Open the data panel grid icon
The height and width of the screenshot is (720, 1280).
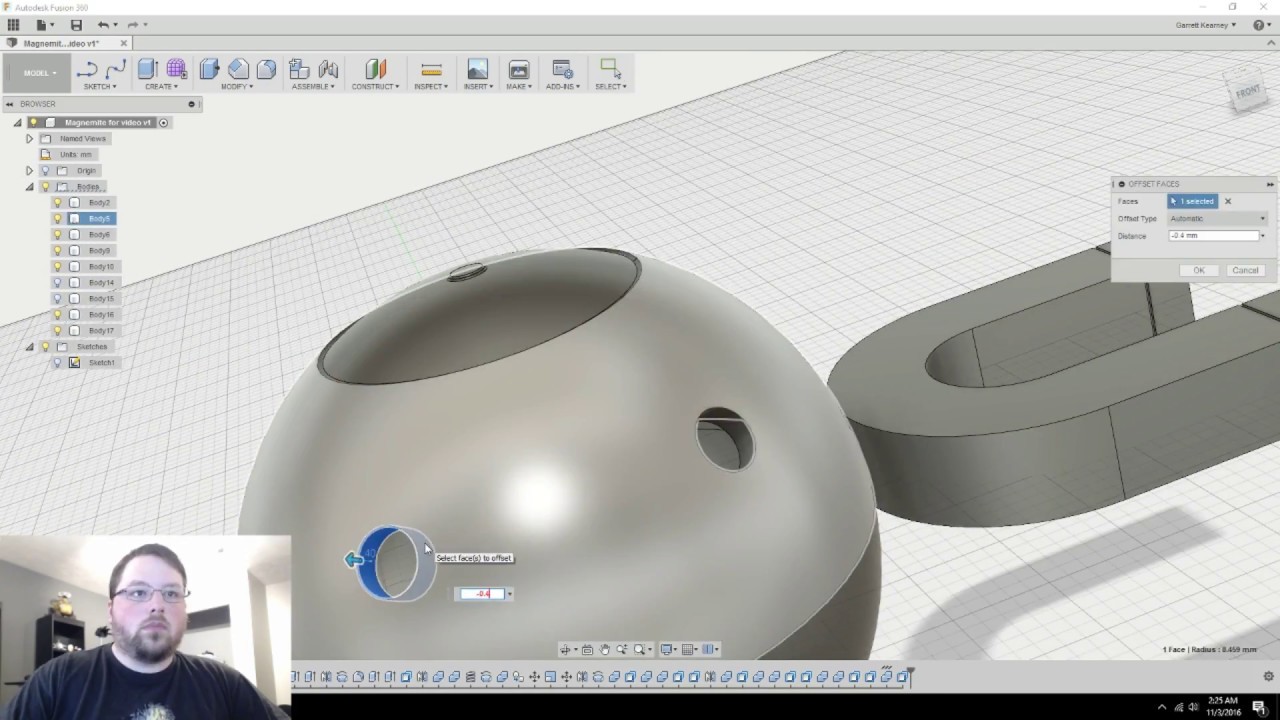(x=13, y=25)
